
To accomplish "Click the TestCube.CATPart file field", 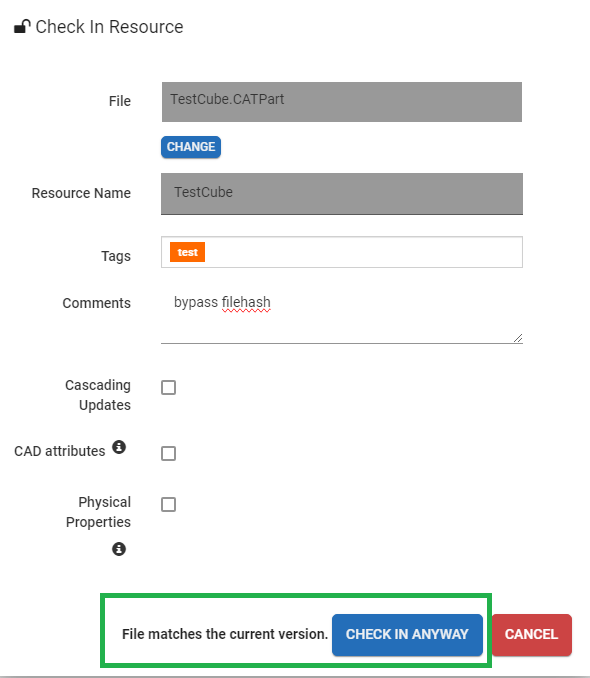I will pyautogui.click(x=342, y=102).
